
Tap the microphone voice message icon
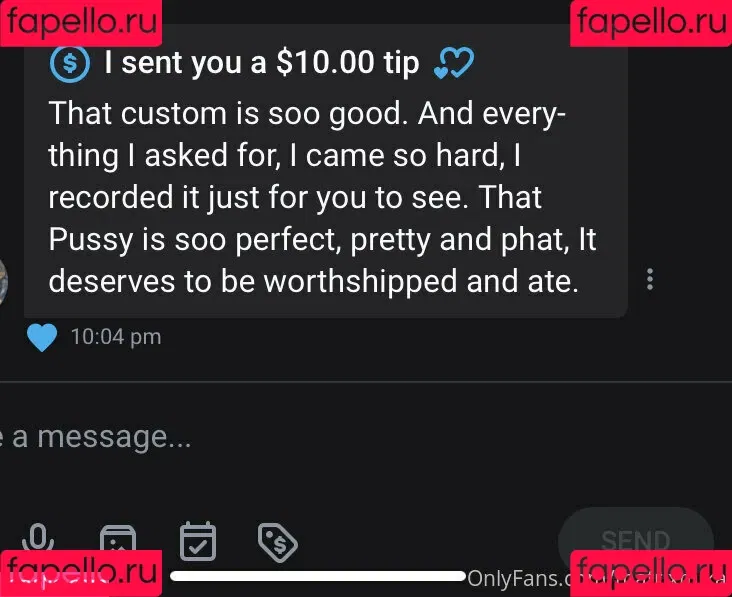38,538
